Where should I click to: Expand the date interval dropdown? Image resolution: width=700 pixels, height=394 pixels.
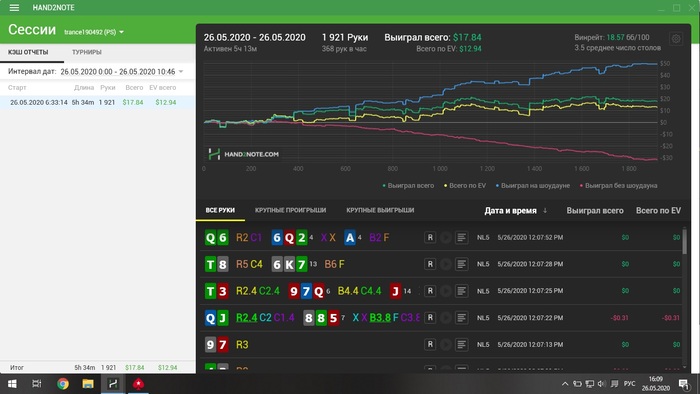181,71
